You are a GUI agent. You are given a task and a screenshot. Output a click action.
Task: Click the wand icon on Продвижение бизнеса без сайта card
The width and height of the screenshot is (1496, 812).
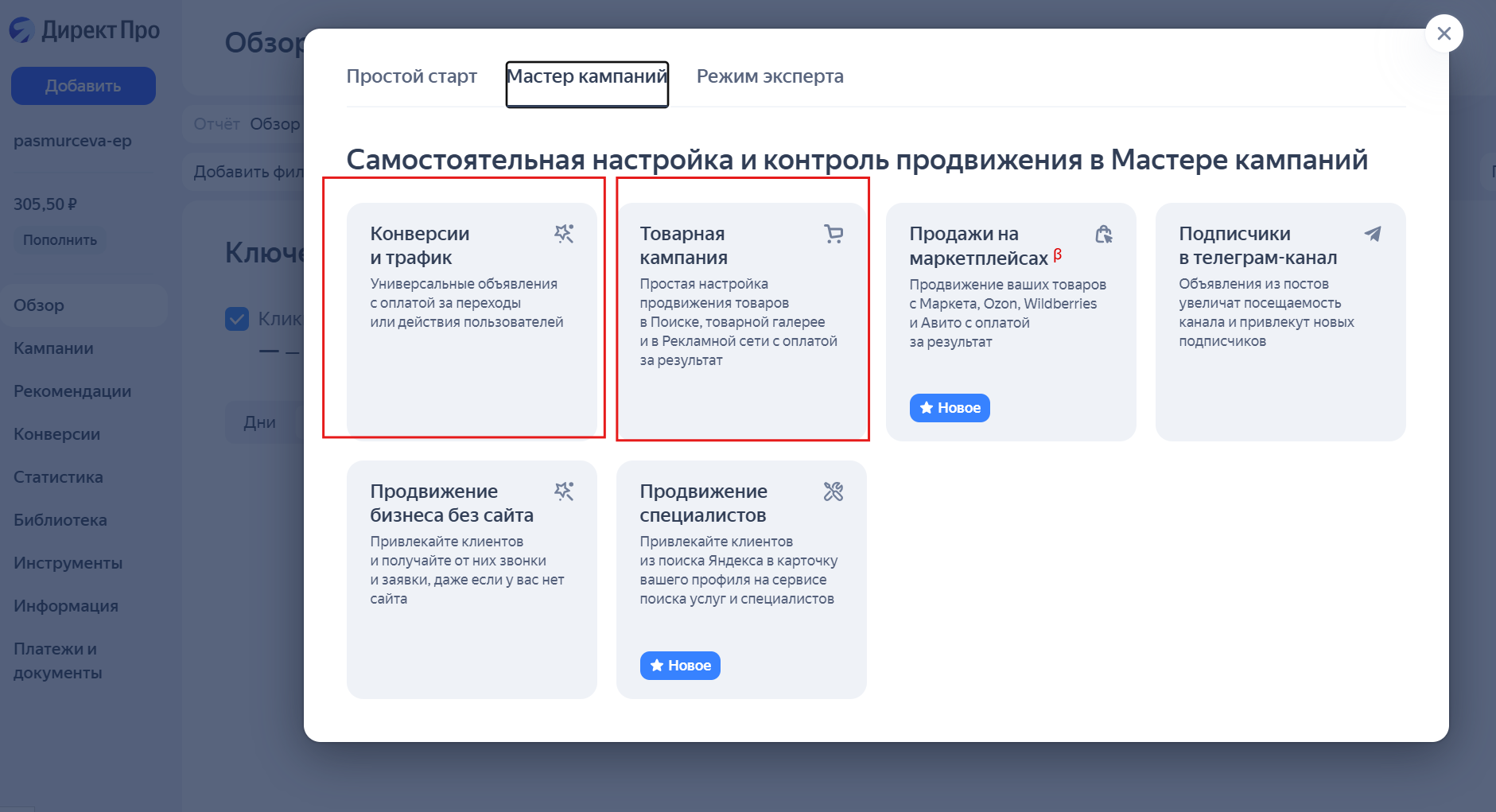coord(565,491)
